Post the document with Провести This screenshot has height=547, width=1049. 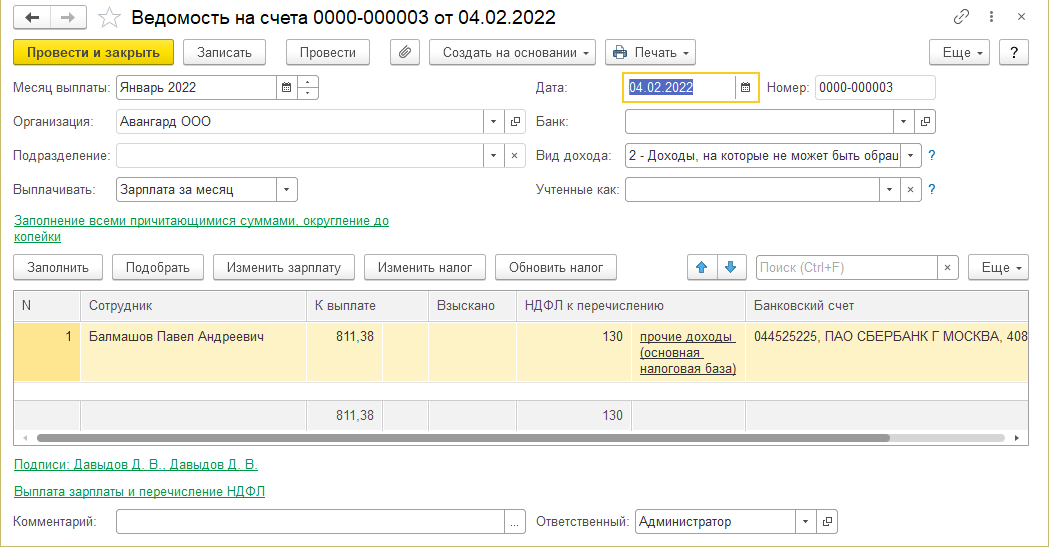point(328,52)
